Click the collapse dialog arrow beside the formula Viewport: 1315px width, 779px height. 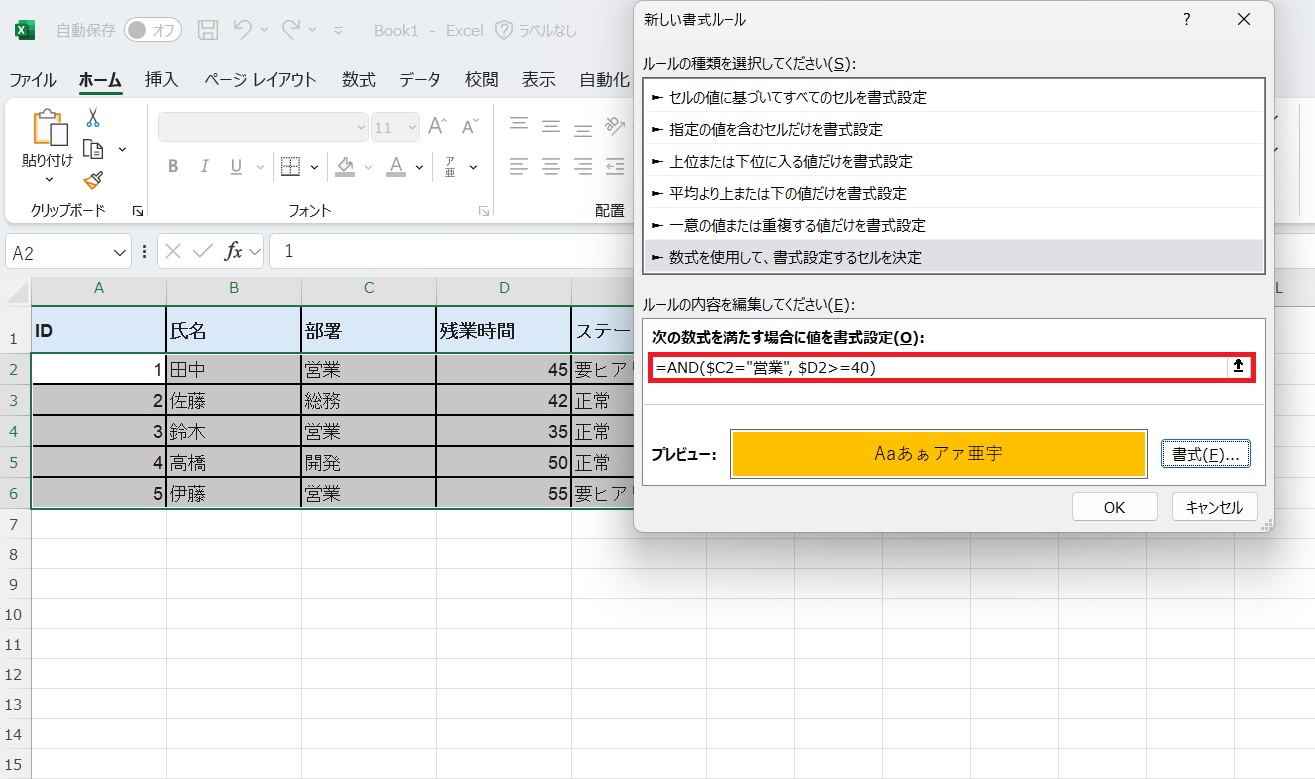1239,367
